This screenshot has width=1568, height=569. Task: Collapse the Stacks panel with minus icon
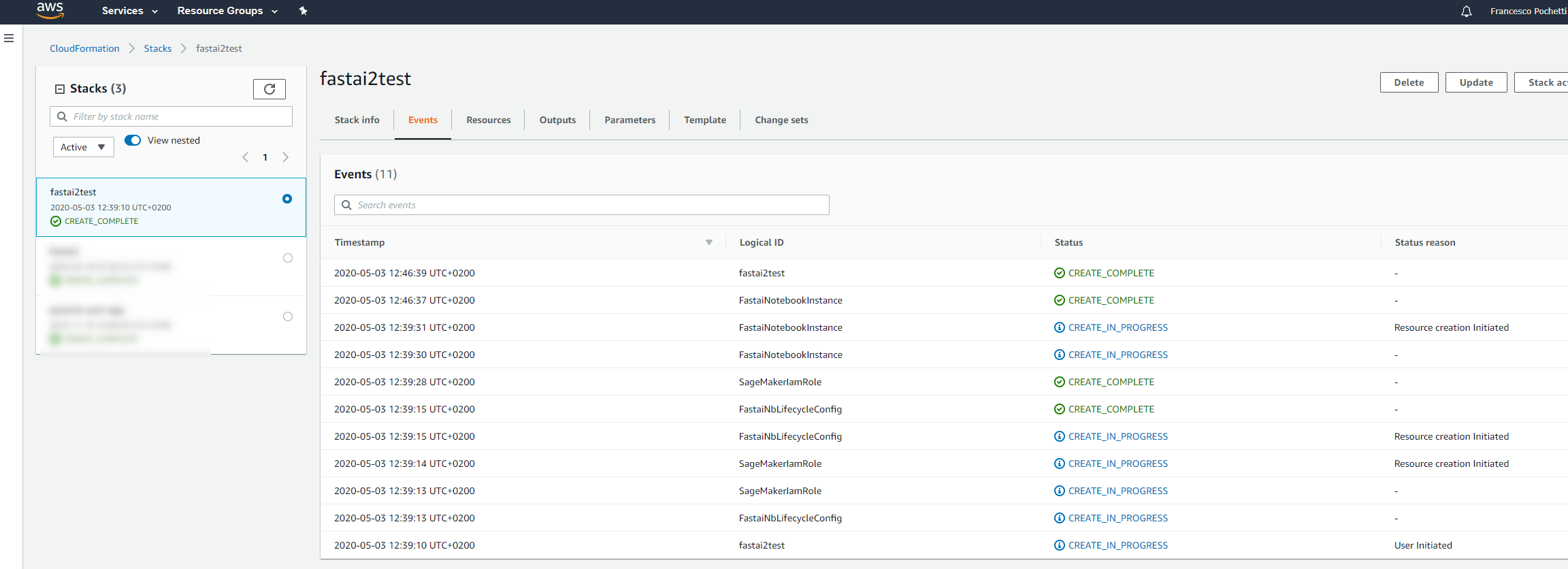click(x=60, y=89)
